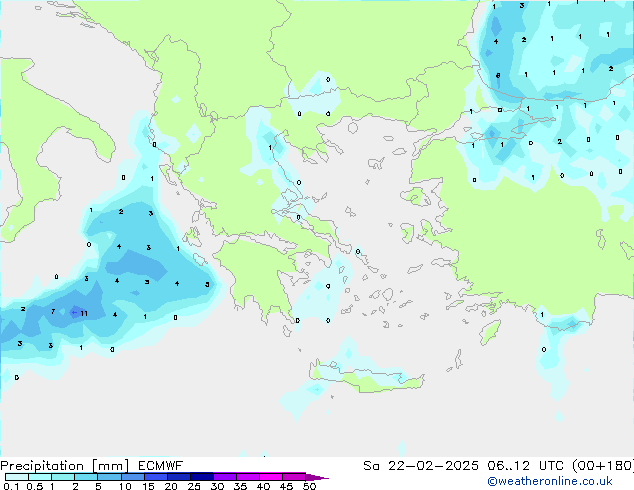Pick the 1–2 mm legend color box
Image resolution: width=634 pixels, height=490 pixels.
pos(63,477)
